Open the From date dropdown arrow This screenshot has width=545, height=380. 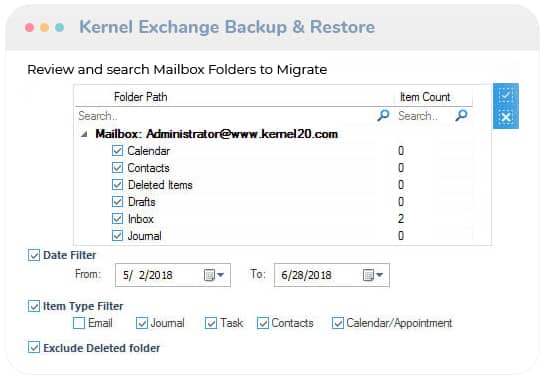pyautogui.click(x=221, y=275)
